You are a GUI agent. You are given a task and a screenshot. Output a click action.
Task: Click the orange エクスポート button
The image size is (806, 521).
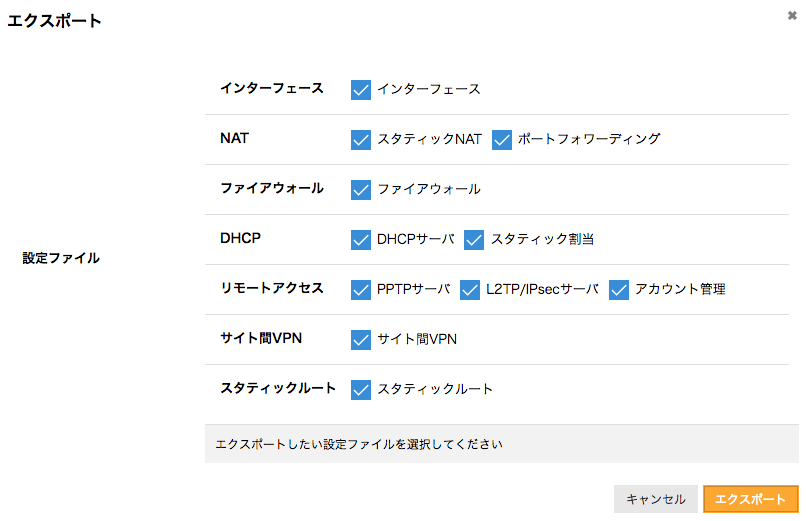click(x=750, y=499)
